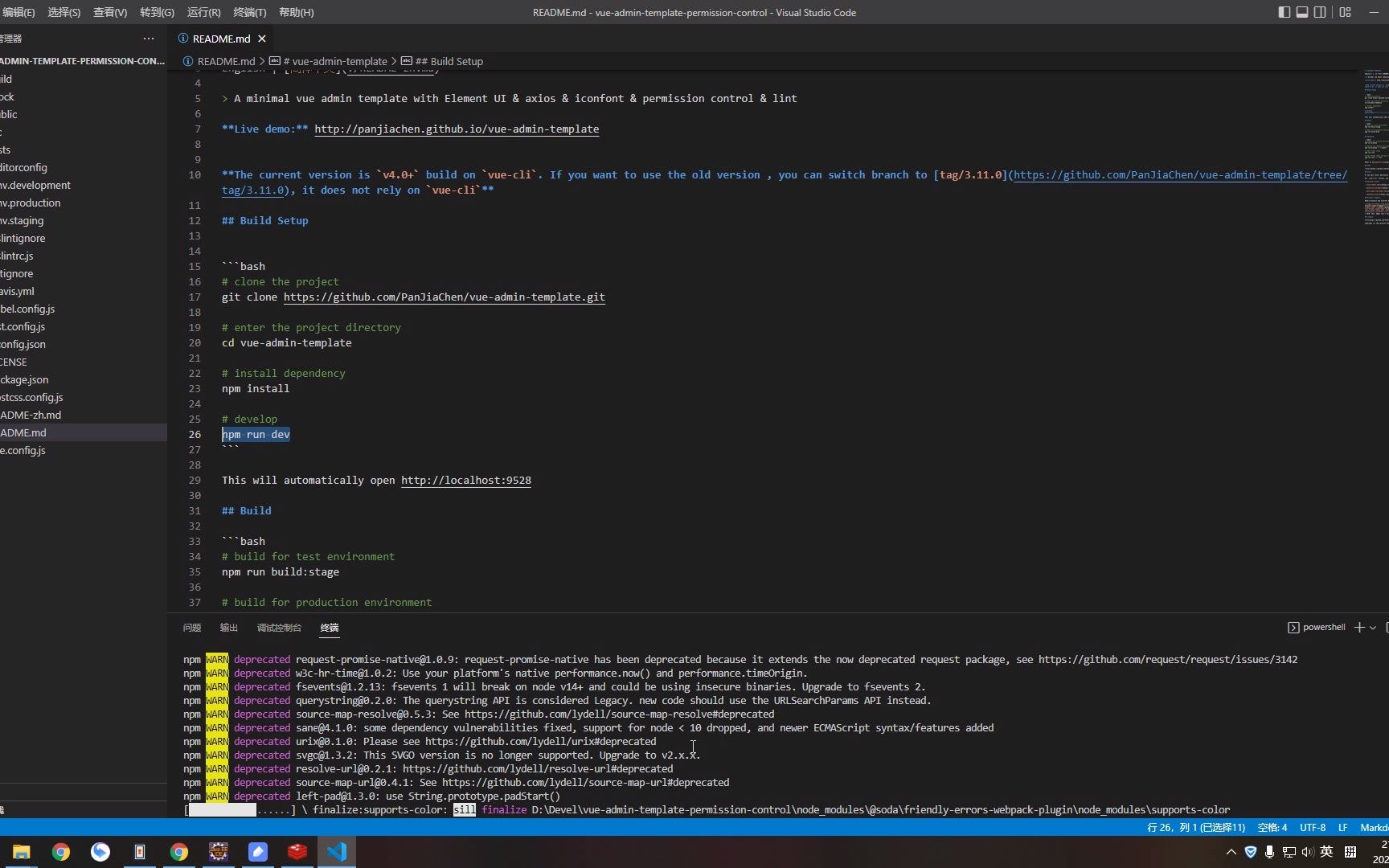
Task: Expand the build folder in explorer
Action: coord(84,79)
